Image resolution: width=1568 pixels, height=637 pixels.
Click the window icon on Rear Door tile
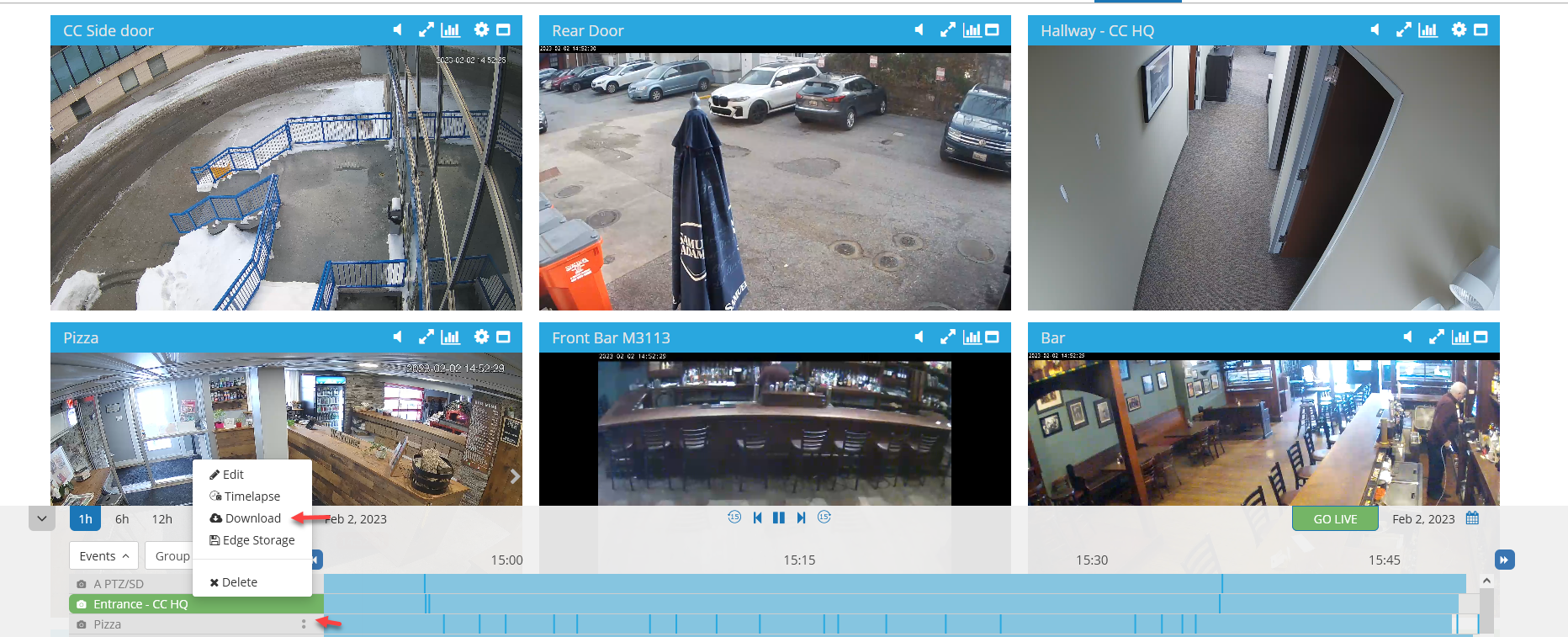pos(993,30)
